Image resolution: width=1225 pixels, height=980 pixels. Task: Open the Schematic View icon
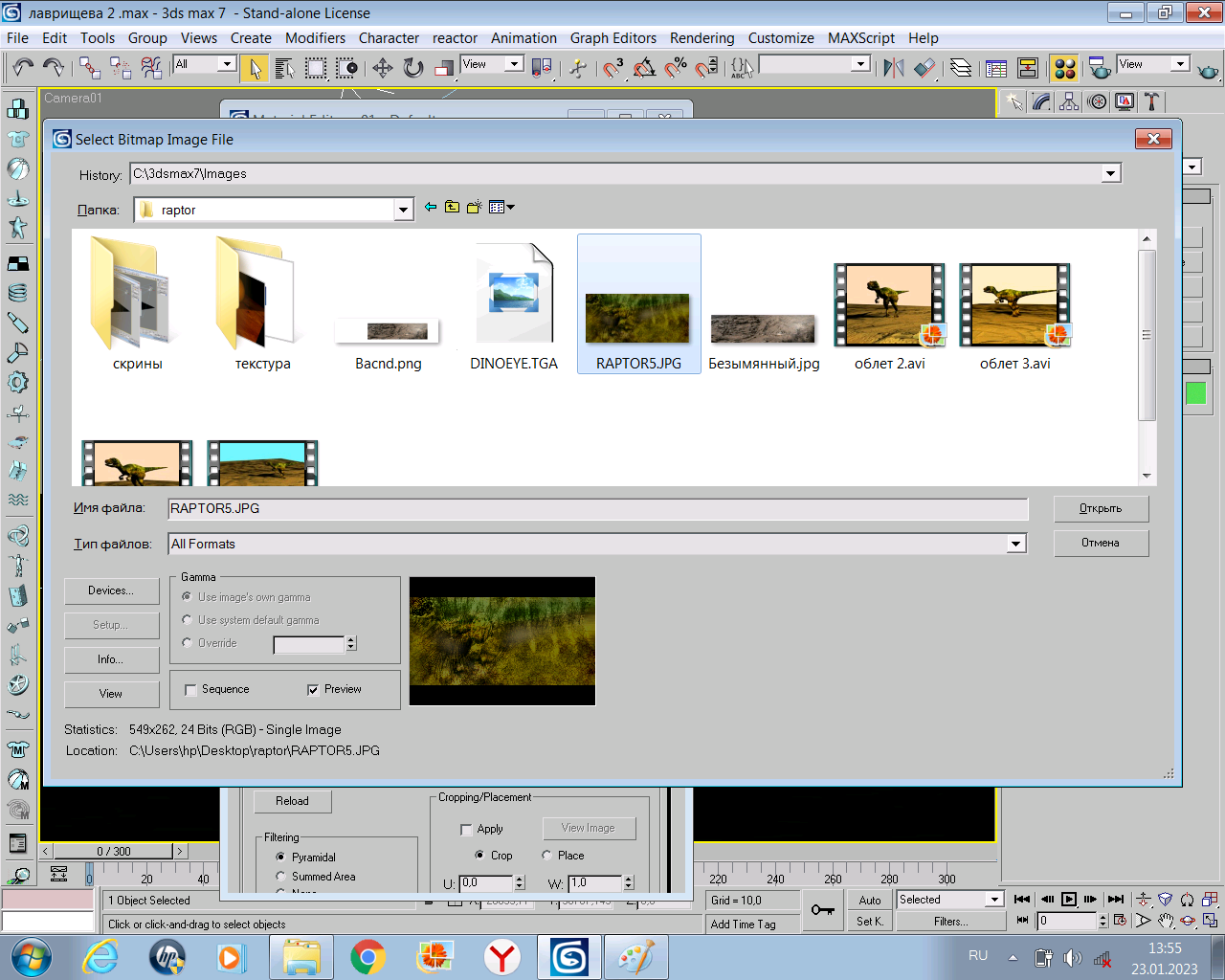point(1028,68)
